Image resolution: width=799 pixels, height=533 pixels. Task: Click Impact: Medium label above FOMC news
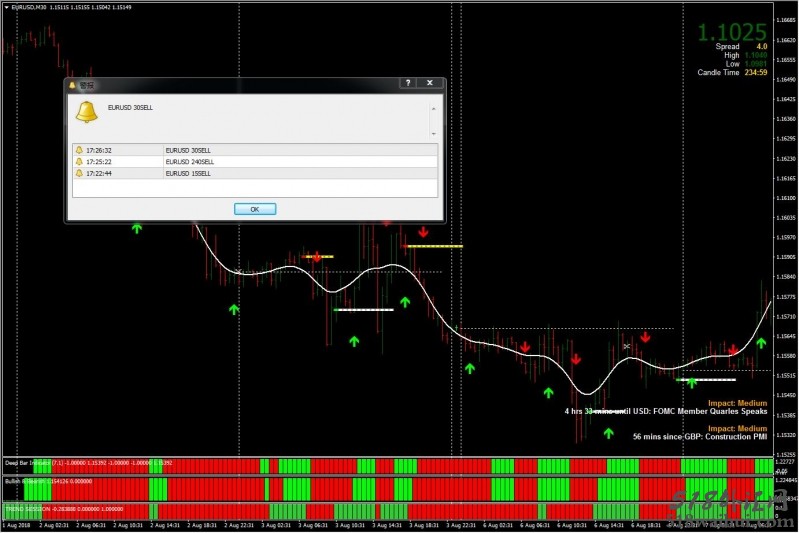(737, 403)
